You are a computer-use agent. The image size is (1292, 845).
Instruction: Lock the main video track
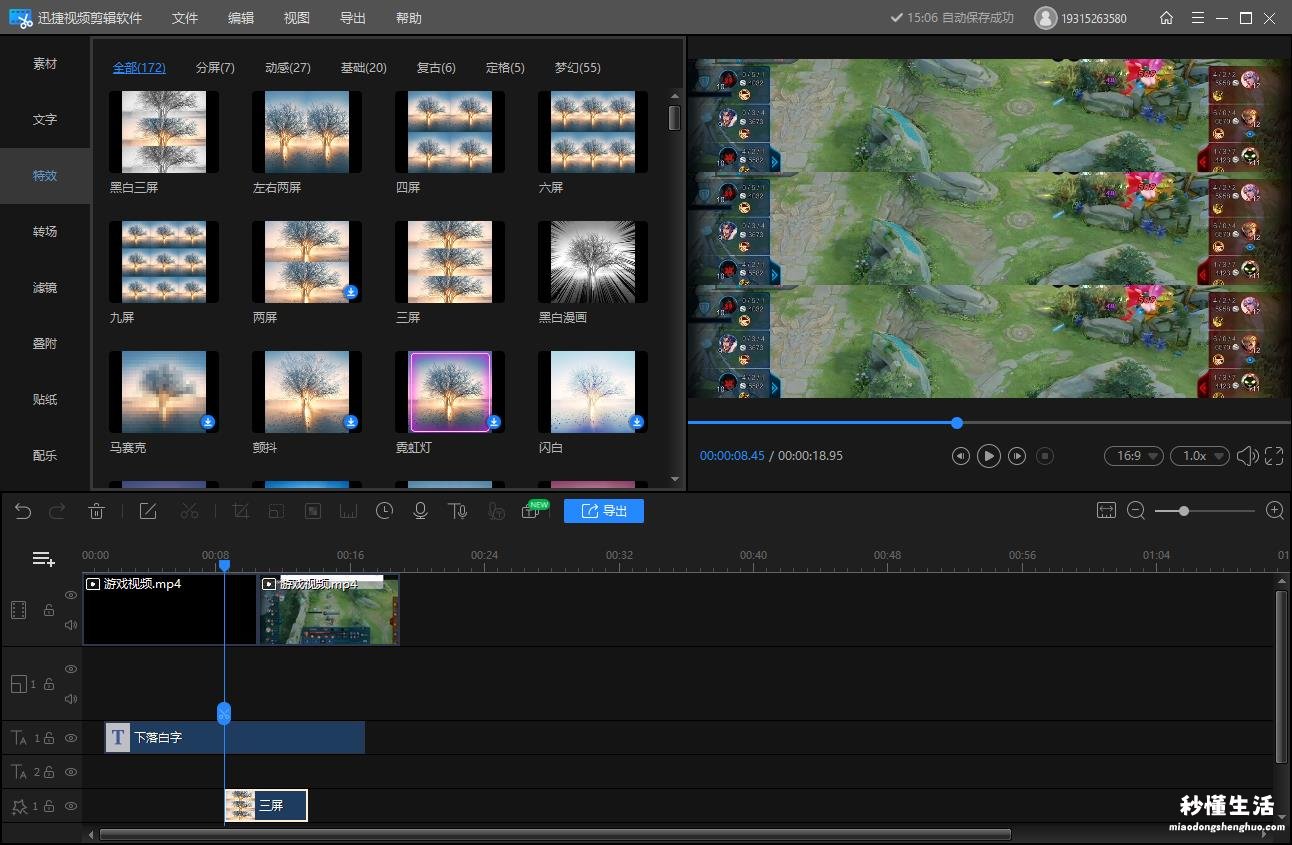click(x=48, y=610)
